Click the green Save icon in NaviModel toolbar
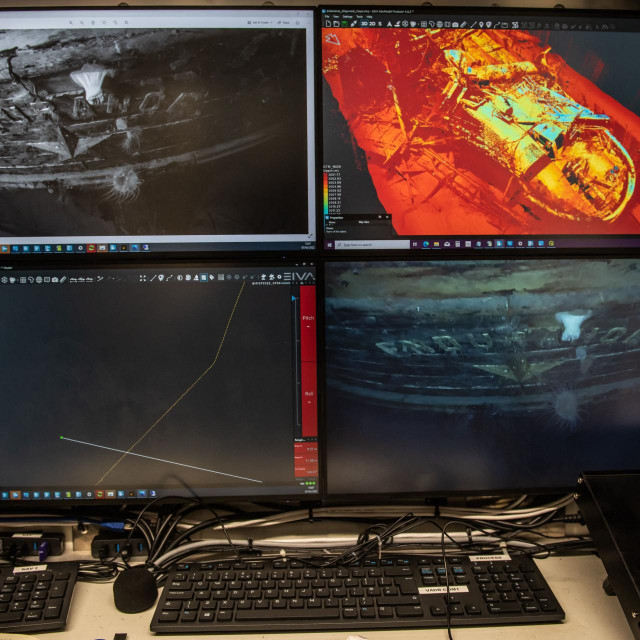Viewport: 640px width, 640px height. tap(342, 24)
